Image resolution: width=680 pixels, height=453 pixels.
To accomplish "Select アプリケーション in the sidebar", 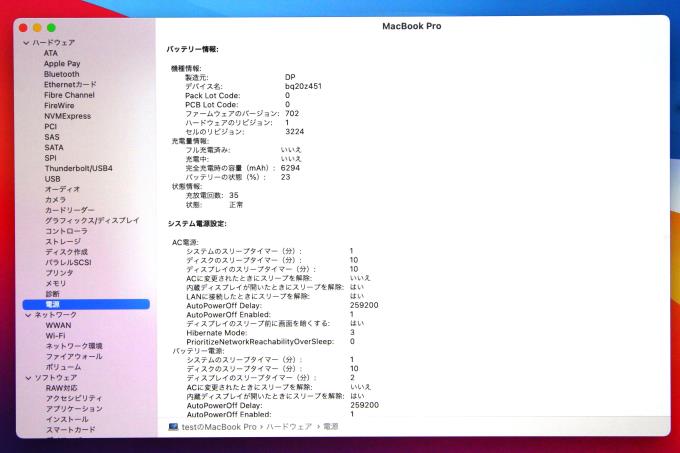I will (x=74, y=409).
